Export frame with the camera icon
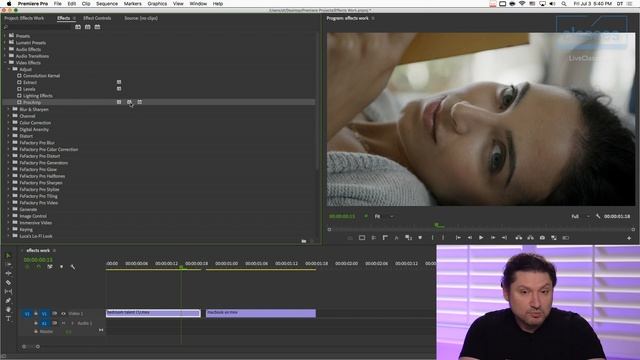Image resolution: width=640 pixels, height=360 pixels. pos(542,238)
